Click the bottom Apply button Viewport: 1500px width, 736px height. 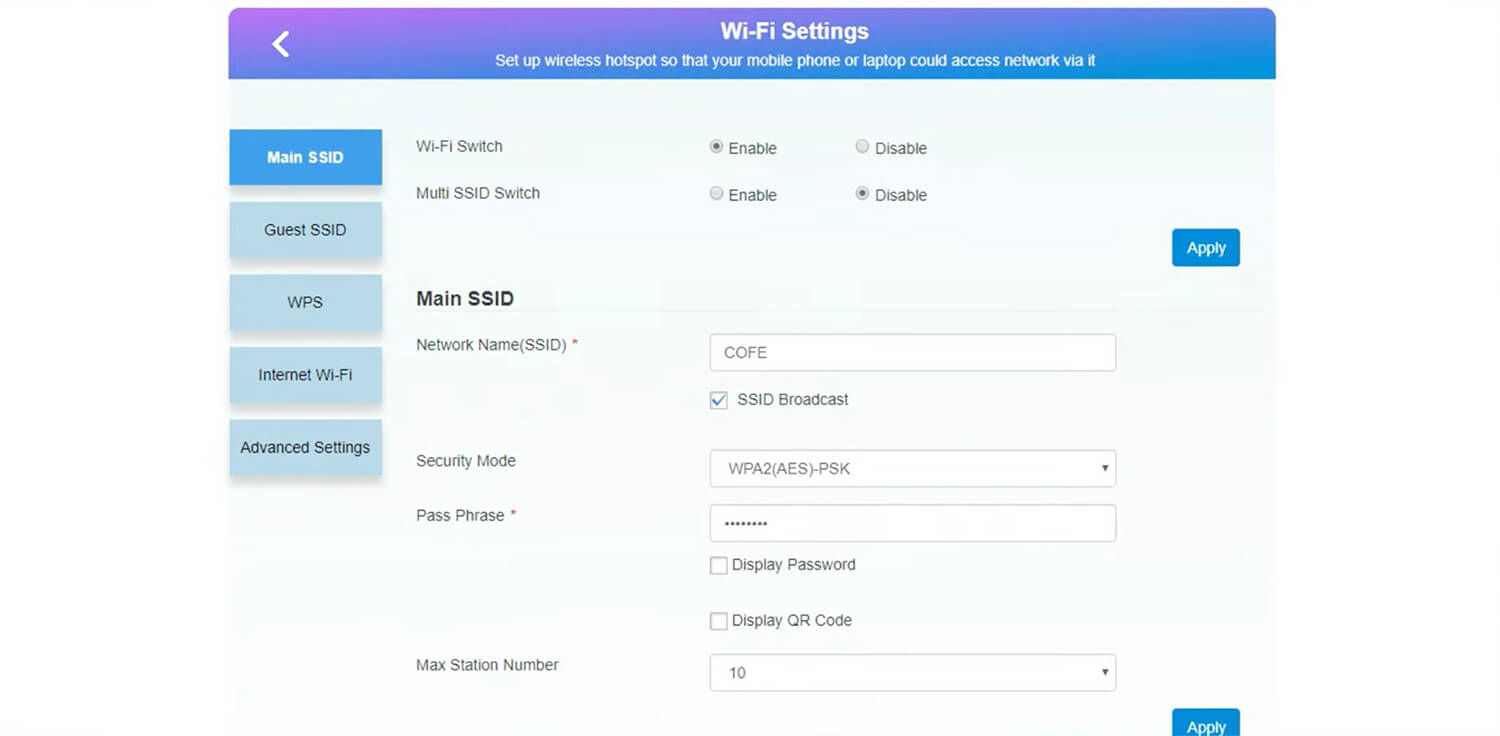[x=1205, y=725]
